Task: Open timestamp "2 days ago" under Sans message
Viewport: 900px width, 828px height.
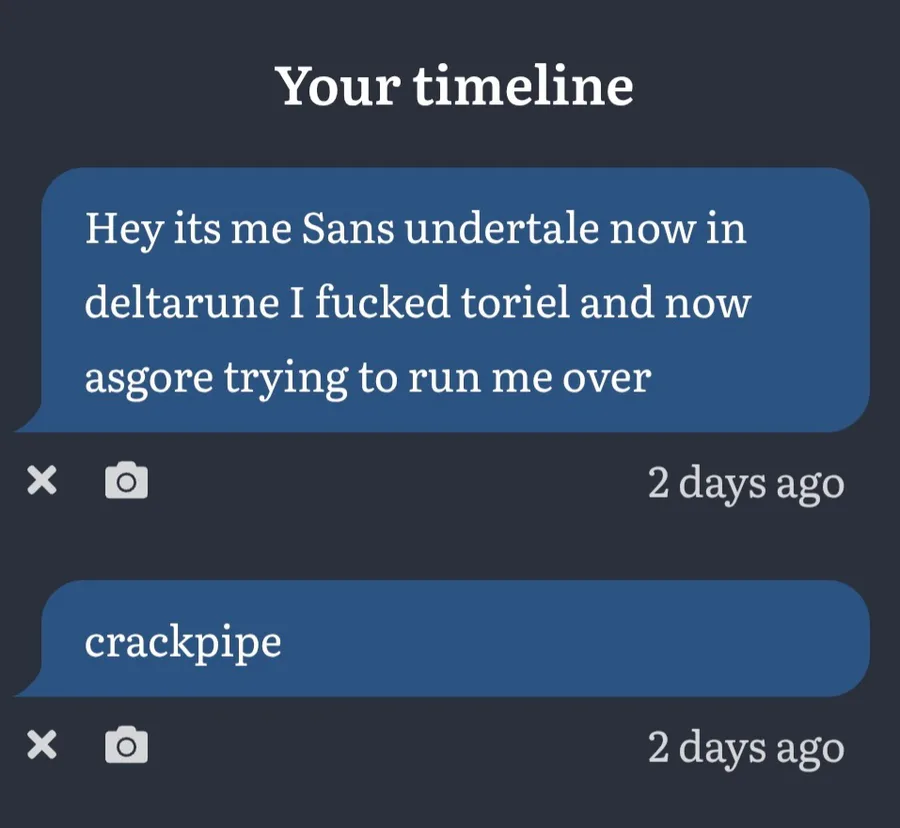Action: pos(745,483)
